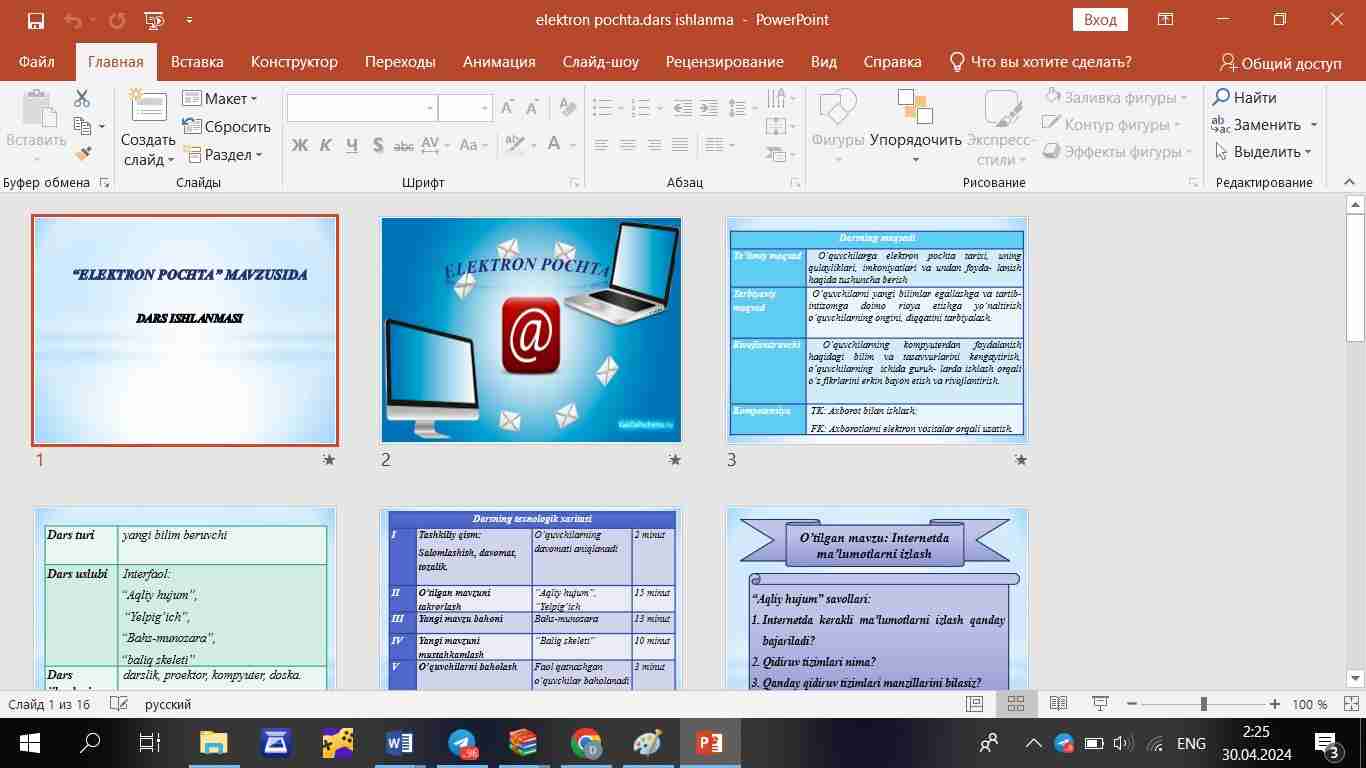Open the Анимация ribbon tab
The height and width of the screenshot is (768, 1366).
pyautogui.click(x=498, y=62)
